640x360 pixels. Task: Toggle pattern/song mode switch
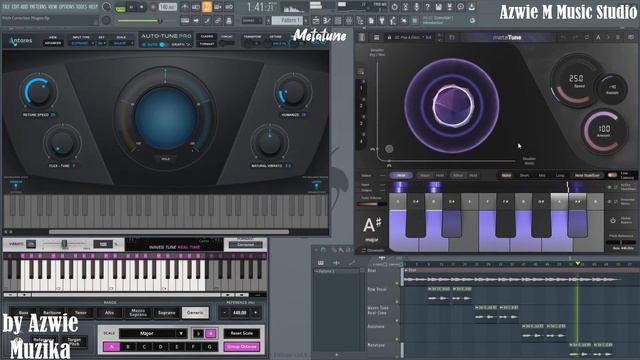pyautogui.click(x=120, y=7)
